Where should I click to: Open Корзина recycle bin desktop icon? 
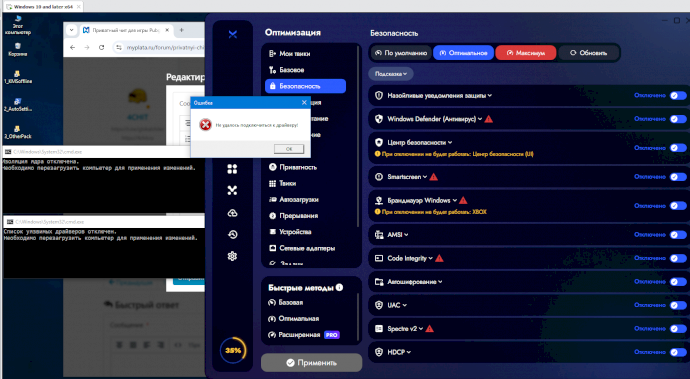click(x=18, y=50)
